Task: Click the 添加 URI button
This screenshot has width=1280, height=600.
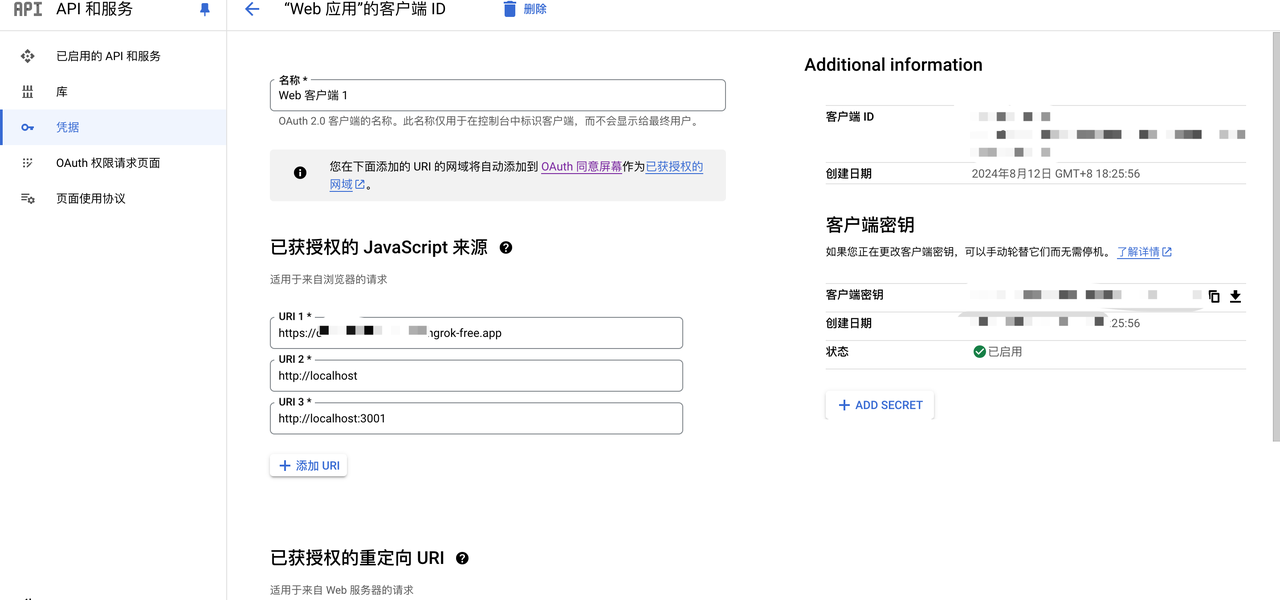Action: click(308, 465)
